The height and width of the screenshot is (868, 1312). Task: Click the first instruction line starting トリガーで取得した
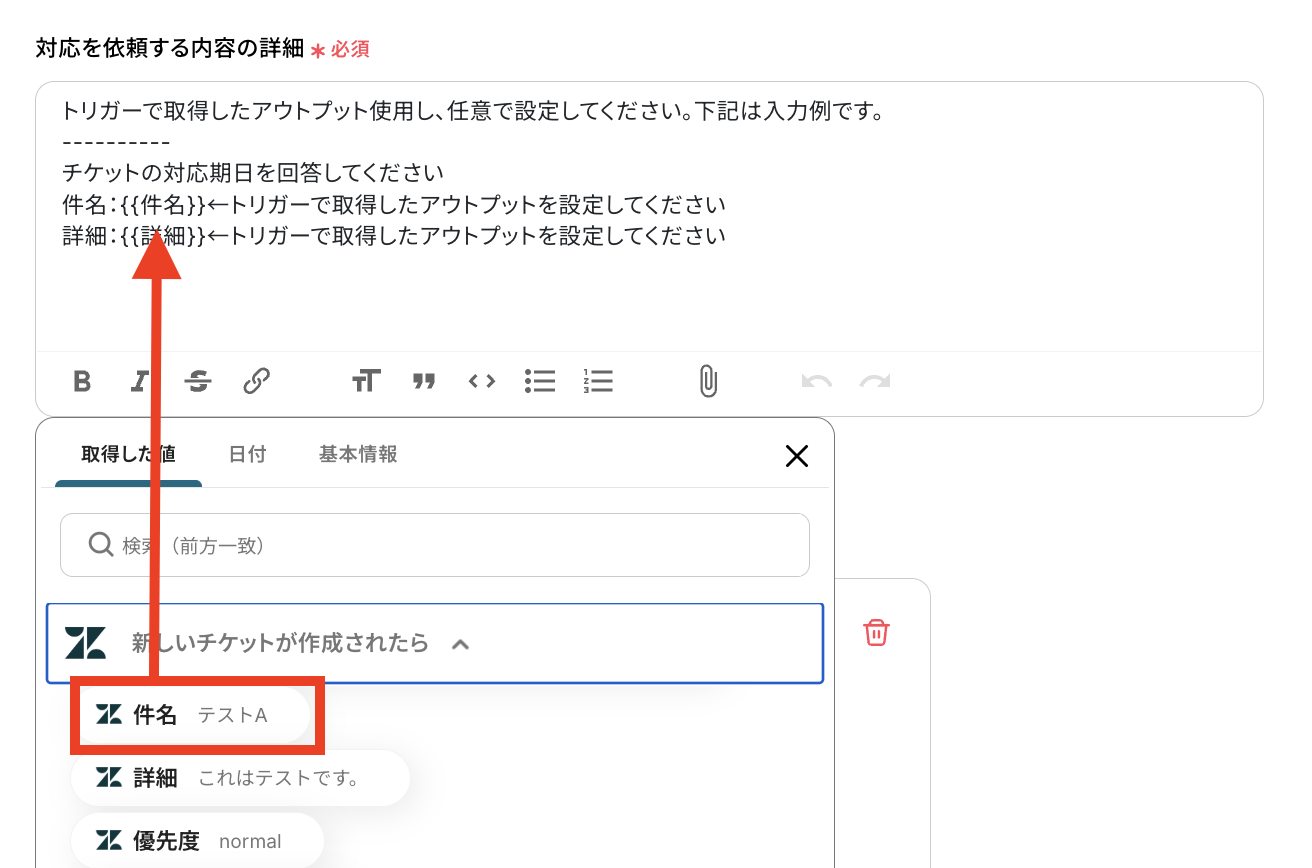[473, 111]
